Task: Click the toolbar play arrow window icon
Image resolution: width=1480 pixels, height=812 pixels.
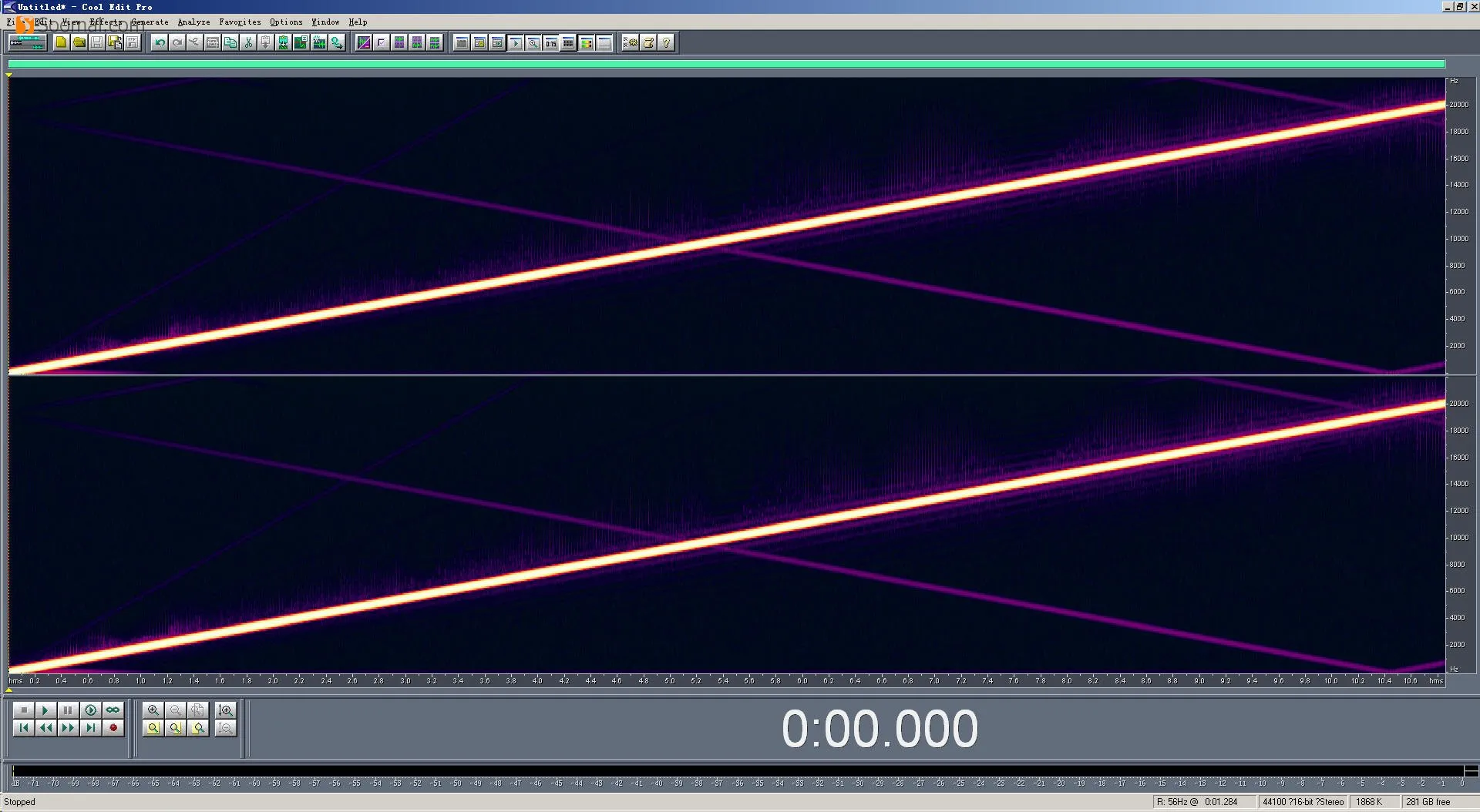Action: (x=515, y=43)
